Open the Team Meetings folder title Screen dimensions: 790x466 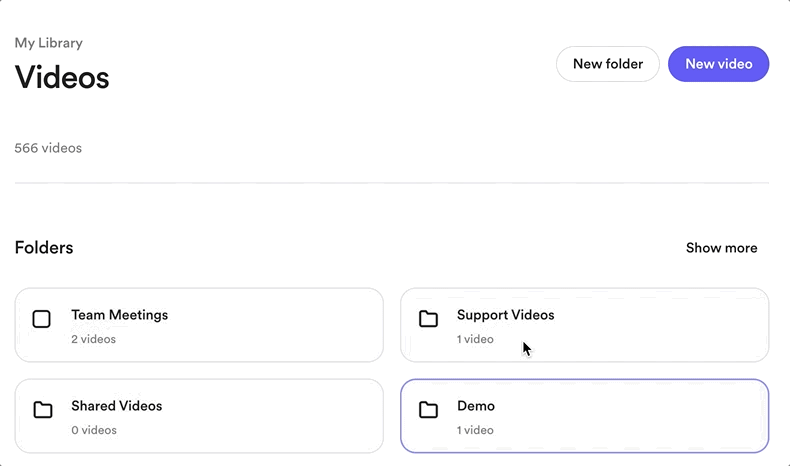pyautogui.click(x=119, y=315)
